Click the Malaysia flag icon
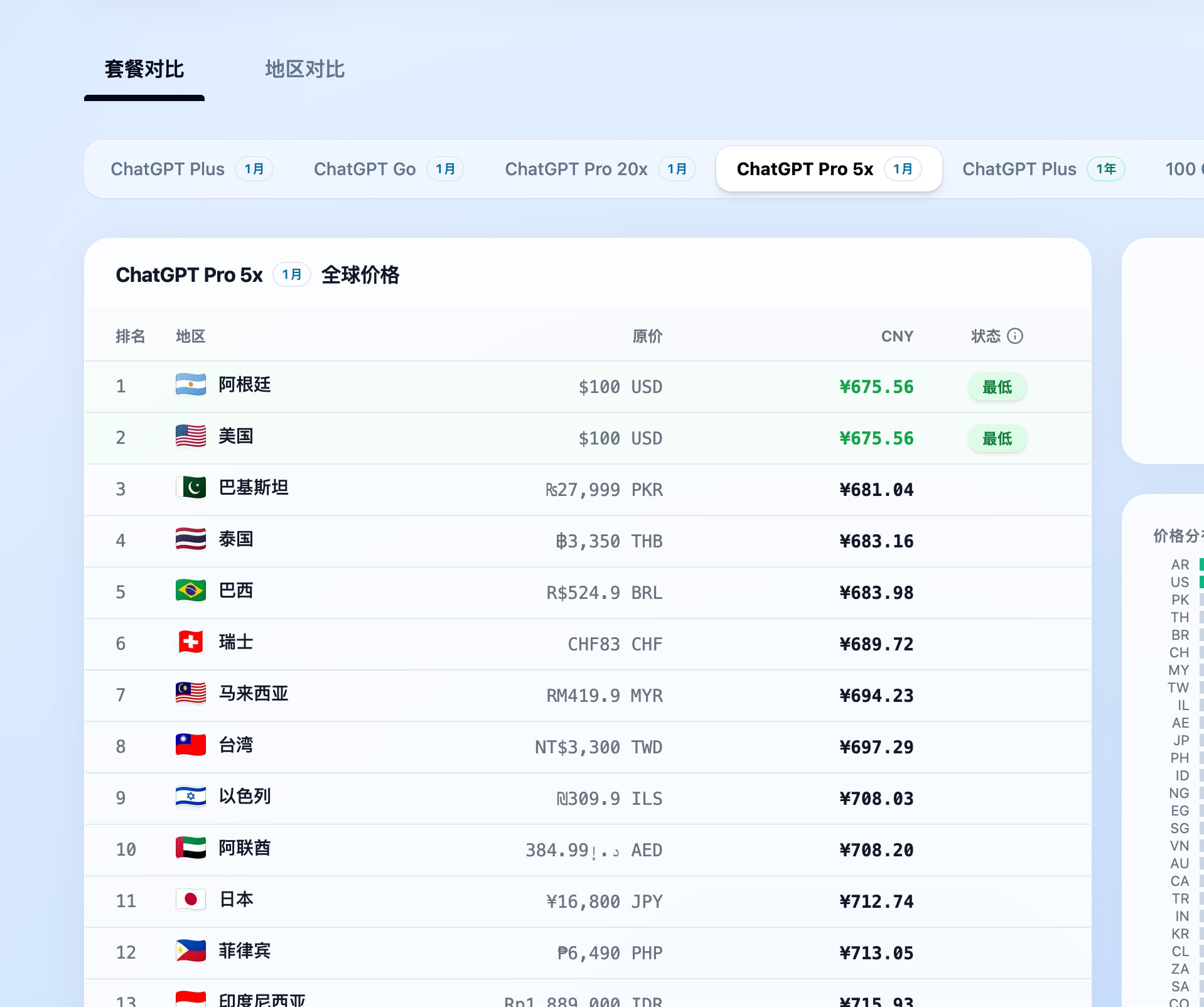Image resolution: width=1204 pixels, height=1007 pixels. tap(191, 694)
